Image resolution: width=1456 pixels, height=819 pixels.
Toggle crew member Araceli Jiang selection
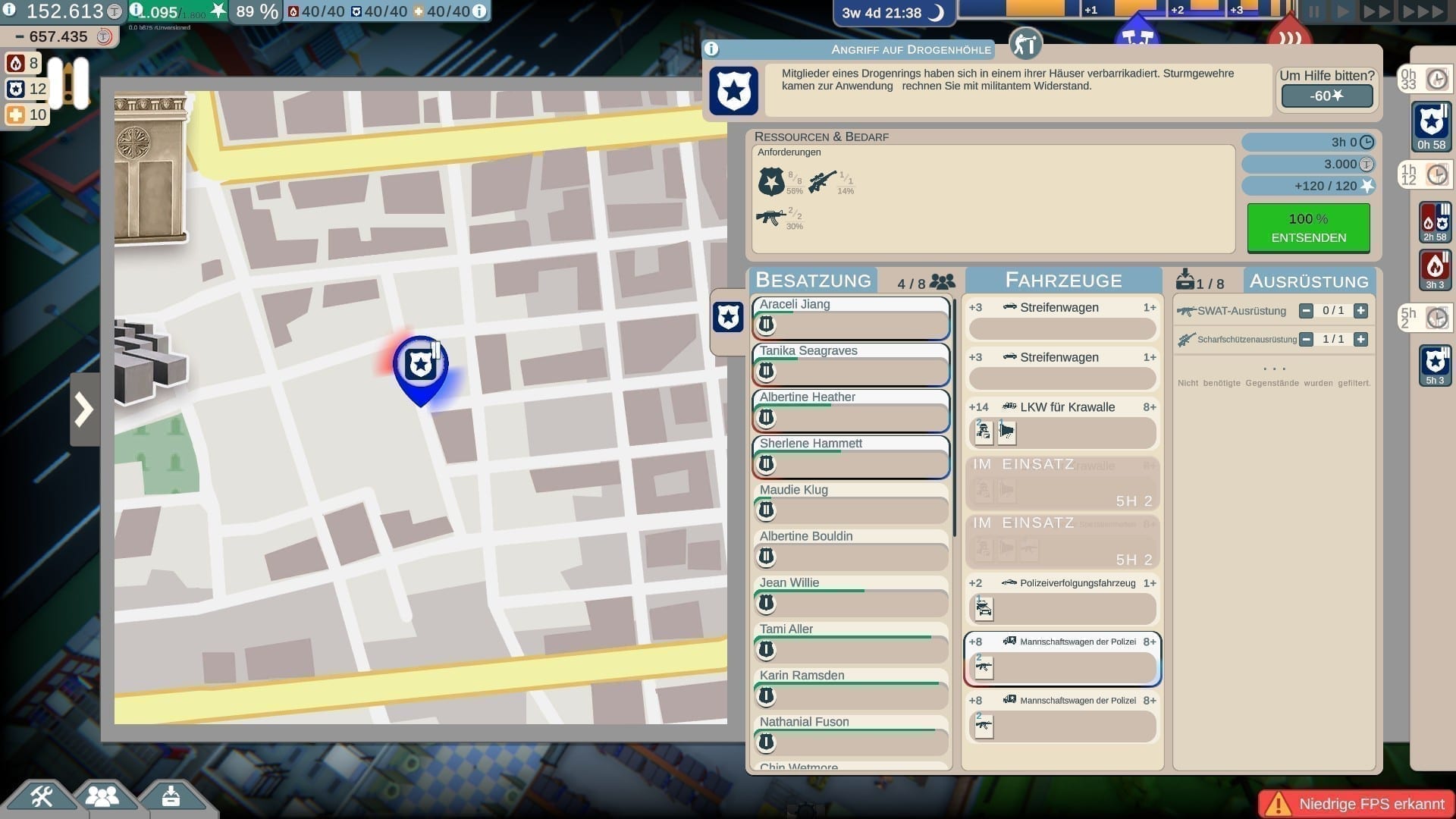point(850,318)
